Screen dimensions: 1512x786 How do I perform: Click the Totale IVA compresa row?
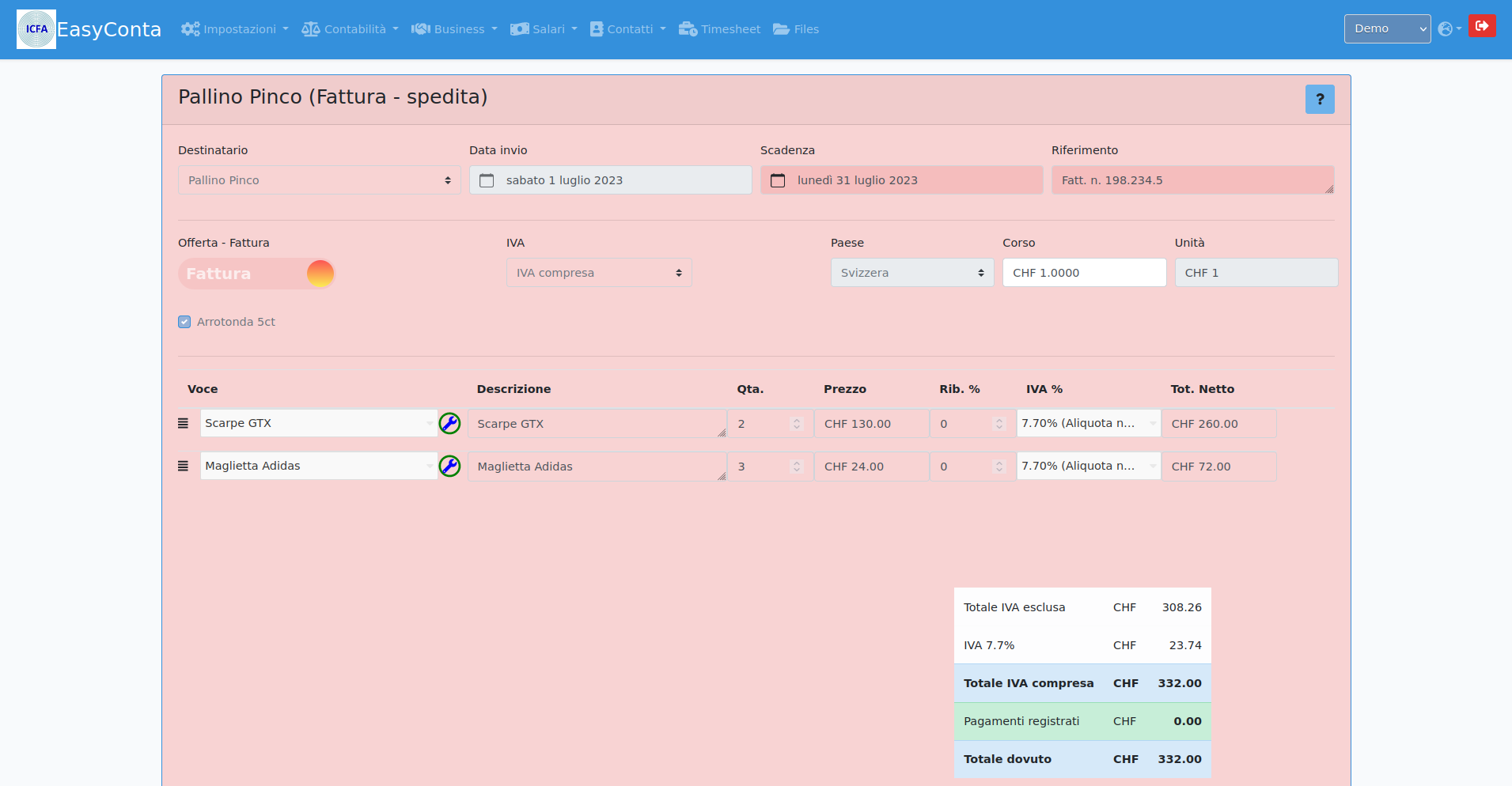point(1082,683)
